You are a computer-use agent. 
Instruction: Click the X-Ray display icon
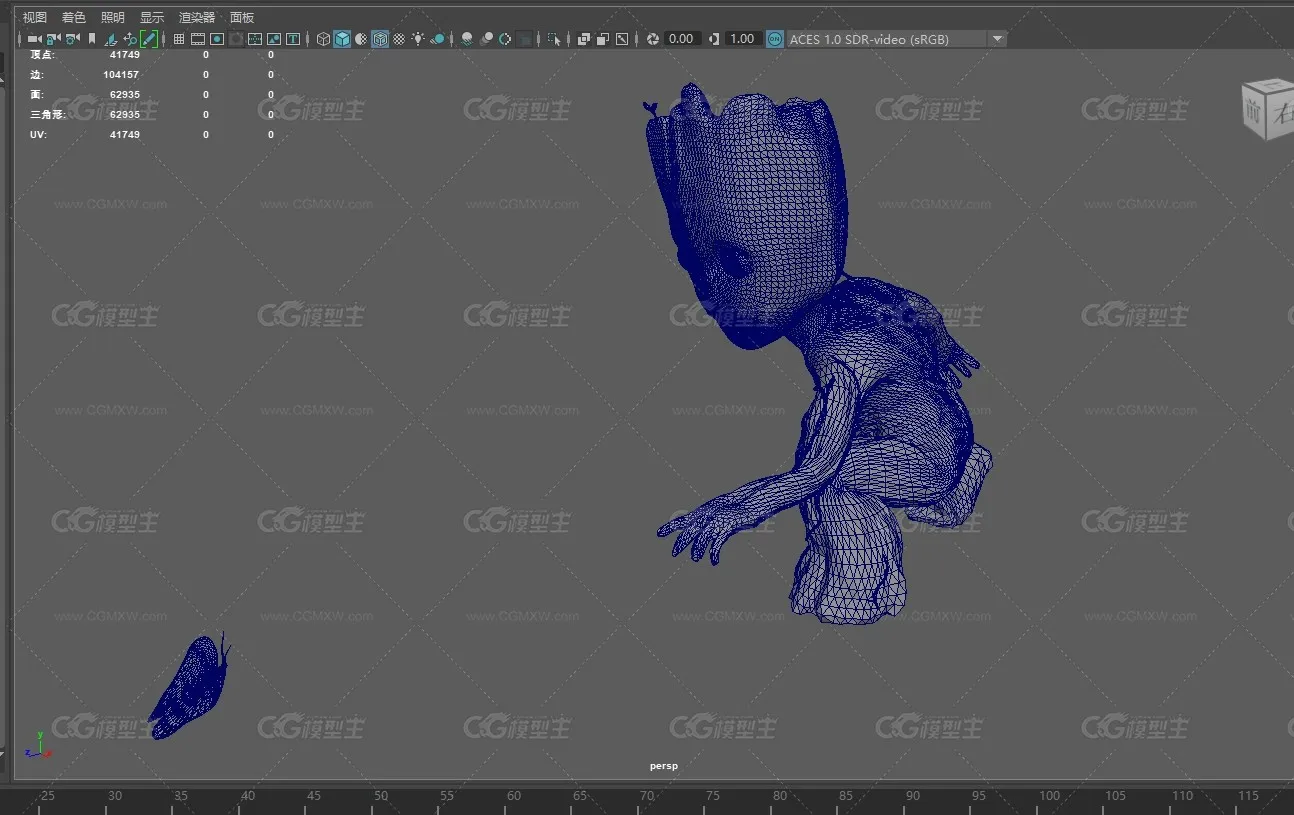point(583,39)
